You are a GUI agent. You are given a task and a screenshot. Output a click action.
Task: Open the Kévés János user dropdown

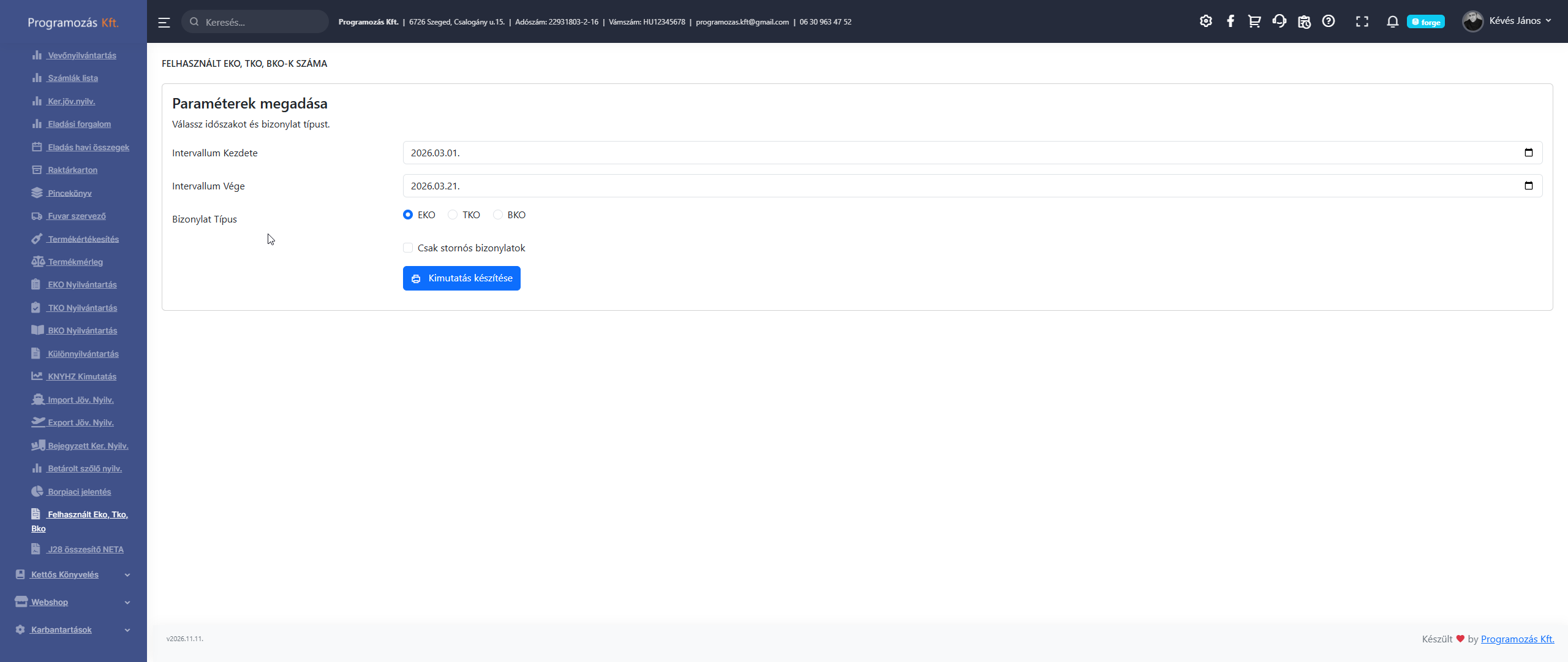click(1507, 21)
